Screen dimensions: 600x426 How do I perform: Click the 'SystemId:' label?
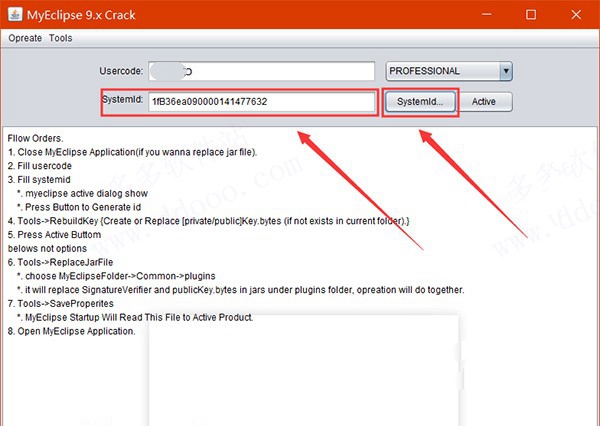[x=122, y=100]
